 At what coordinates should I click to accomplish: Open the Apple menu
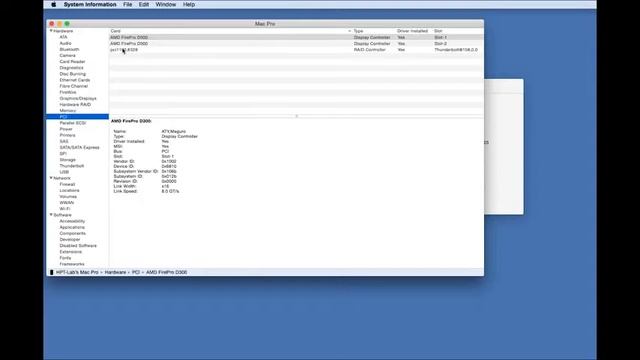pyautogui.click(x=53, y=4)
